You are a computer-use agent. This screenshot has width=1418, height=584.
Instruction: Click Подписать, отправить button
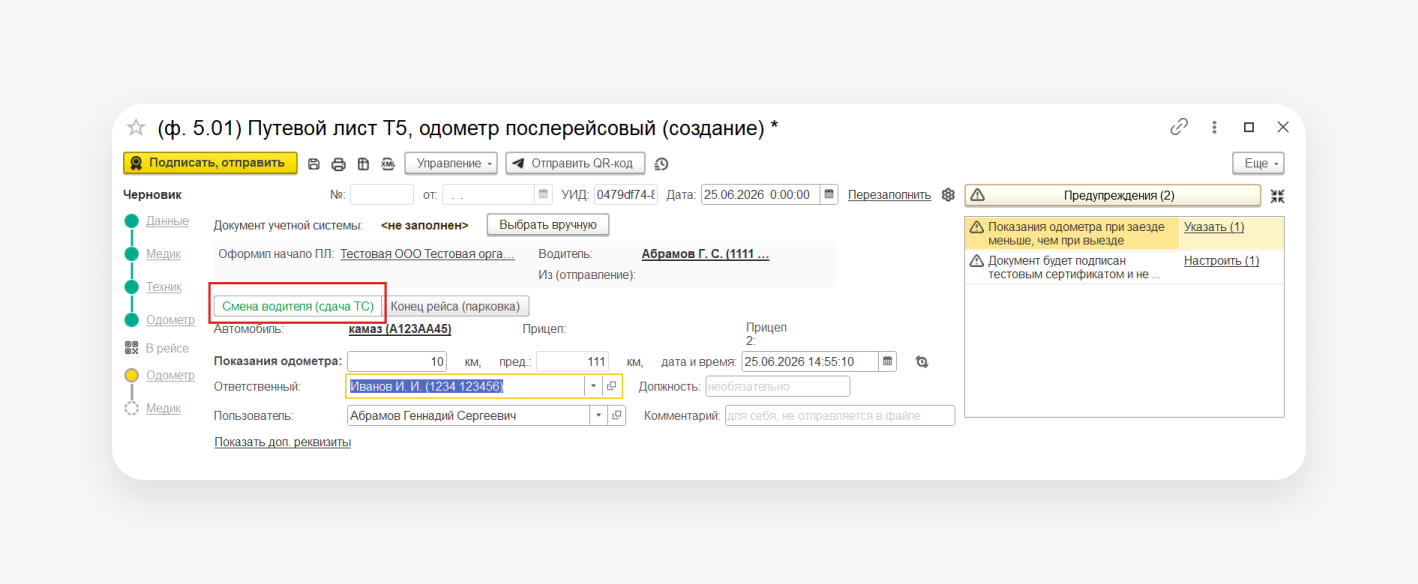point(210,163)
